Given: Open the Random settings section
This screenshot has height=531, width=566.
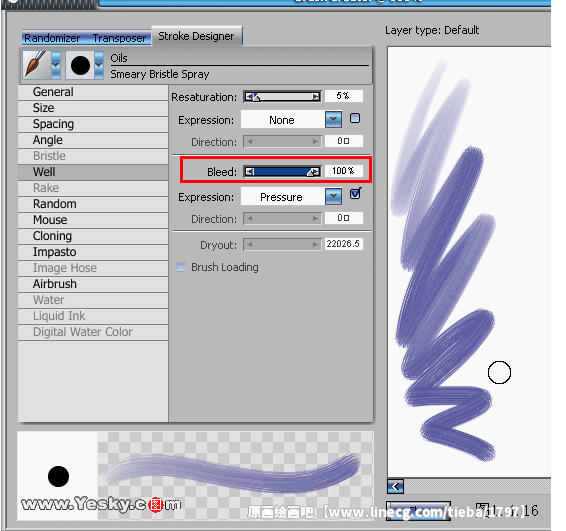Looking at the screenshot, I should (93, 204).
